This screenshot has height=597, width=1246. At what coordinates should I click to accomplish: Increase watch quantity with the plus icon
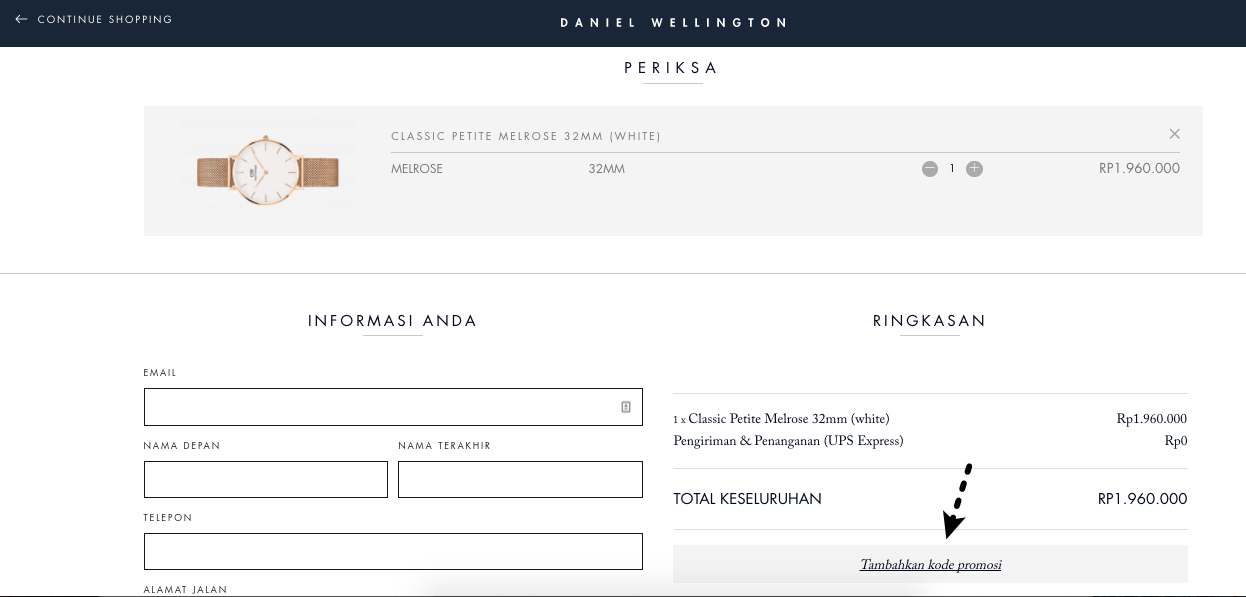(974, 169)
